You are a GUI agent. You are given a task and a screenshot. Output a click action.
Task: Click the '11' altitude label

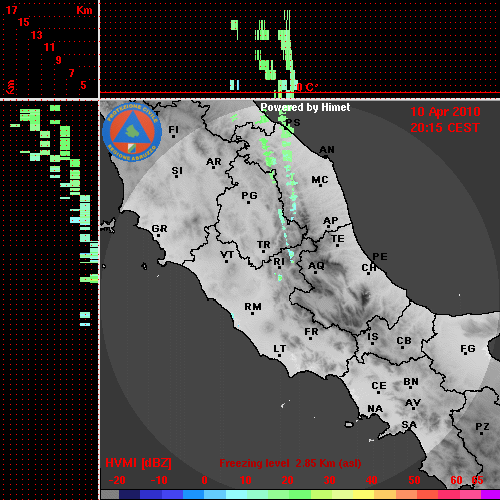click(49, 47)
